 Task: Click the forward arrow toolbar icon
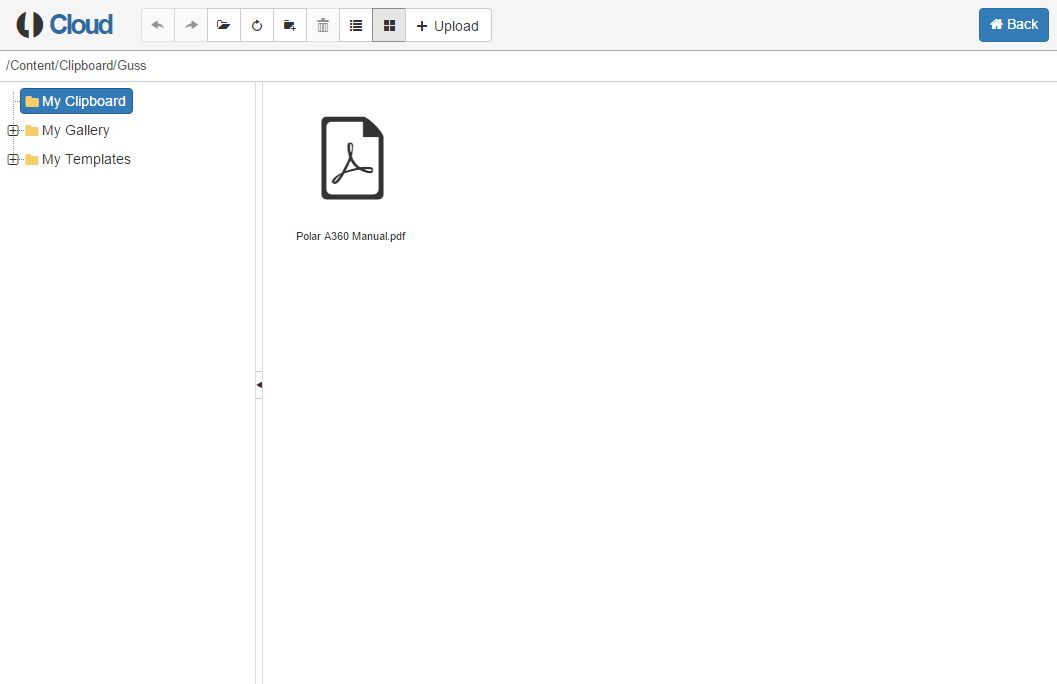point(191,26)
